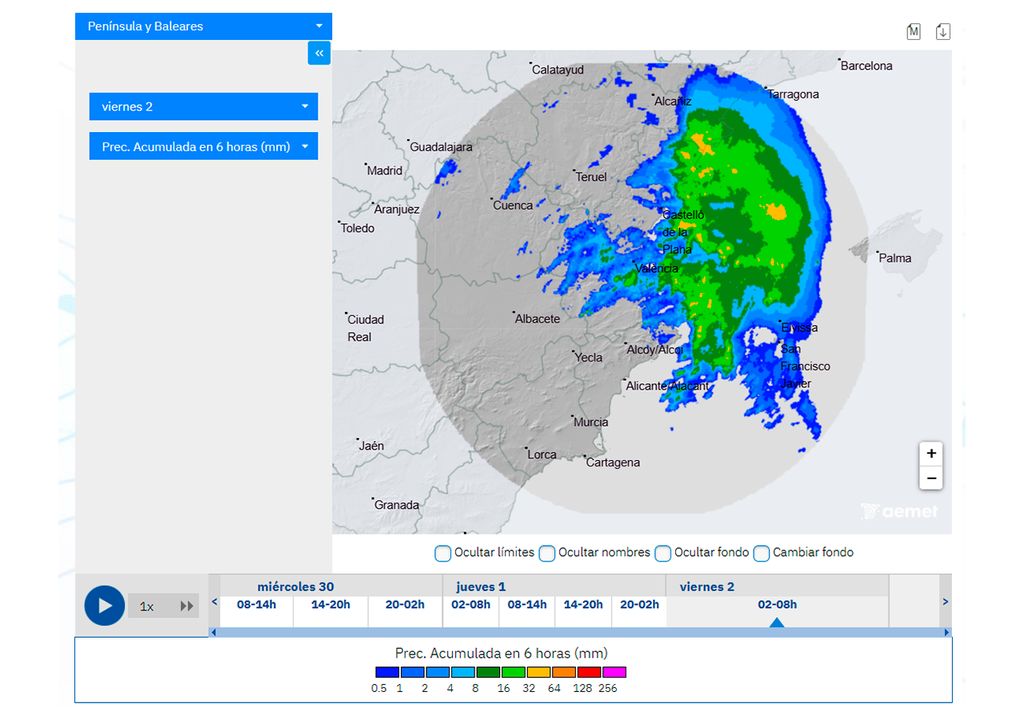Click the timeline scrollbar right end arrow
1024x720 pixels.
click(946, 632)
